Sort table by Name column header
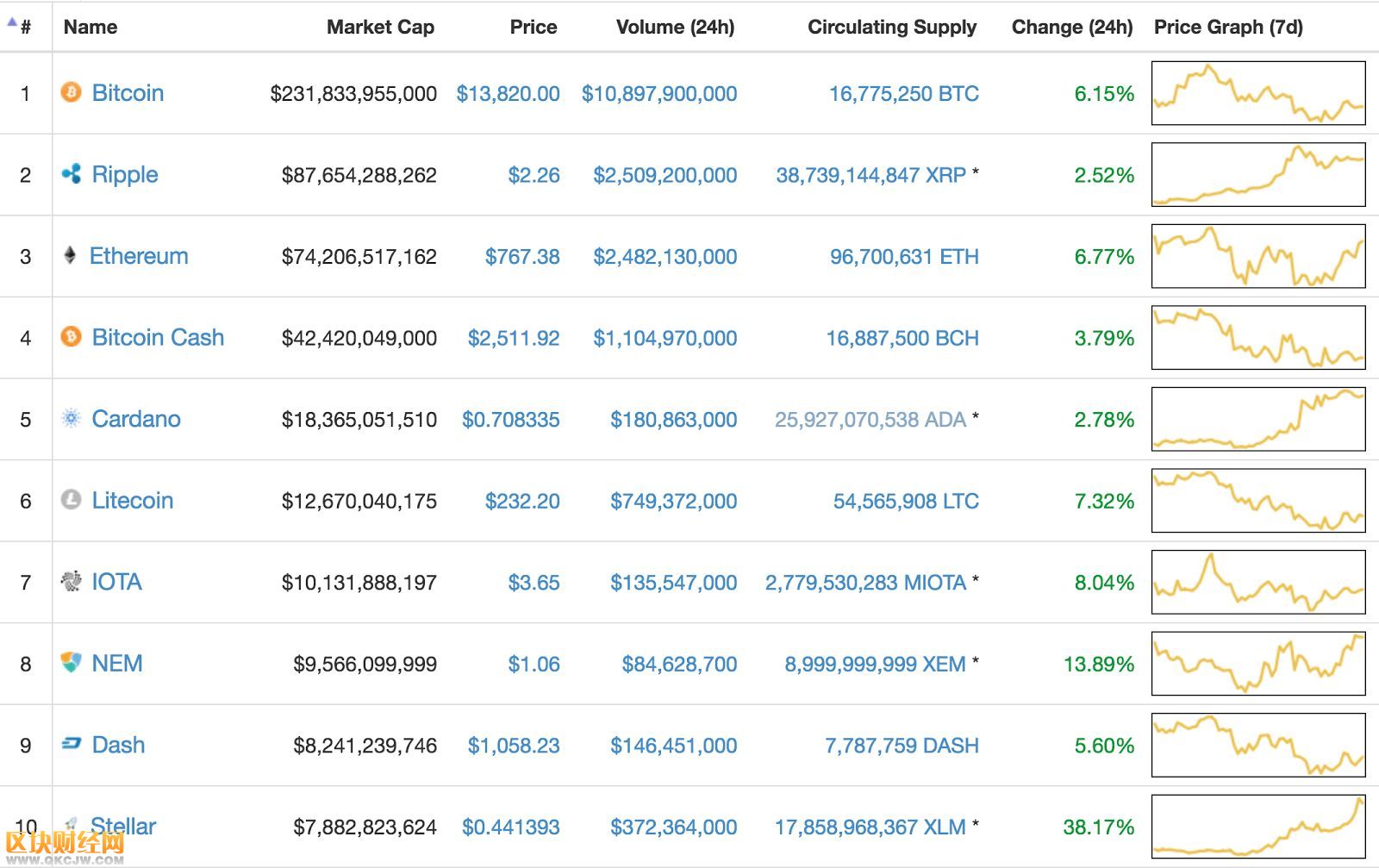This screenshot has width=1379, height=868. [90, 27]
